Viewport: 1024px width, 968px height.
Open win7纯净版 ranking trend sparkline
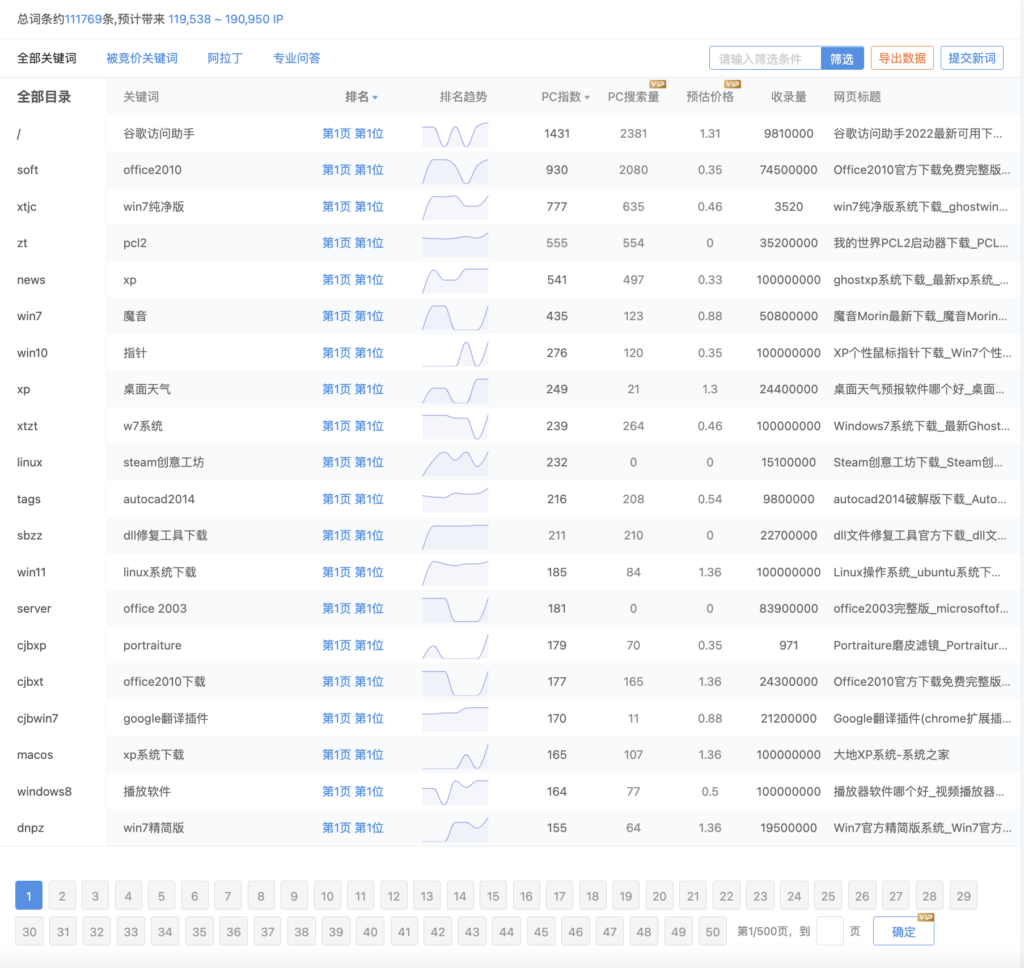coord(455,207)
